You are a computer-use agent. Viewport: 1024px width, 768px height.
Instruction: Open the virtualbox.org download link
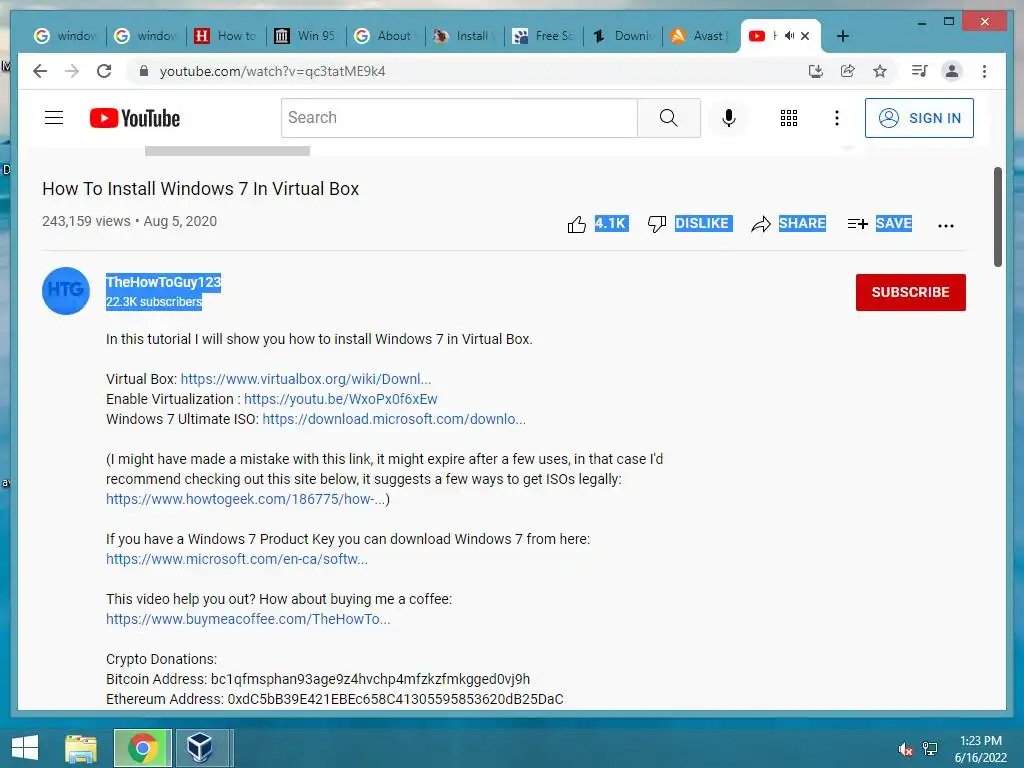click(x=306, y=379)
